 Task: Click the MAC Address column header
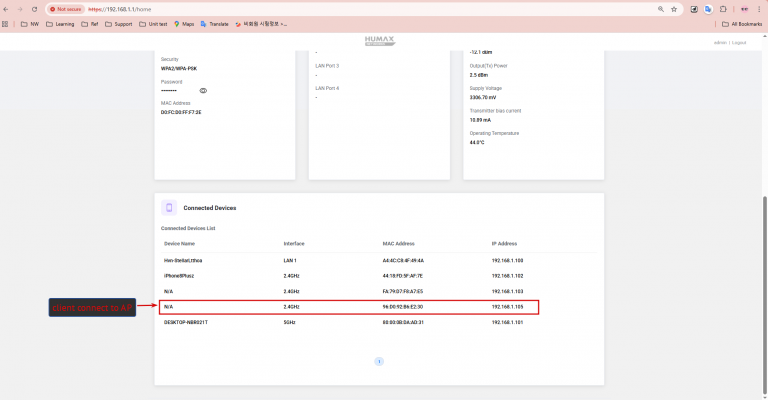pos(399,243)
